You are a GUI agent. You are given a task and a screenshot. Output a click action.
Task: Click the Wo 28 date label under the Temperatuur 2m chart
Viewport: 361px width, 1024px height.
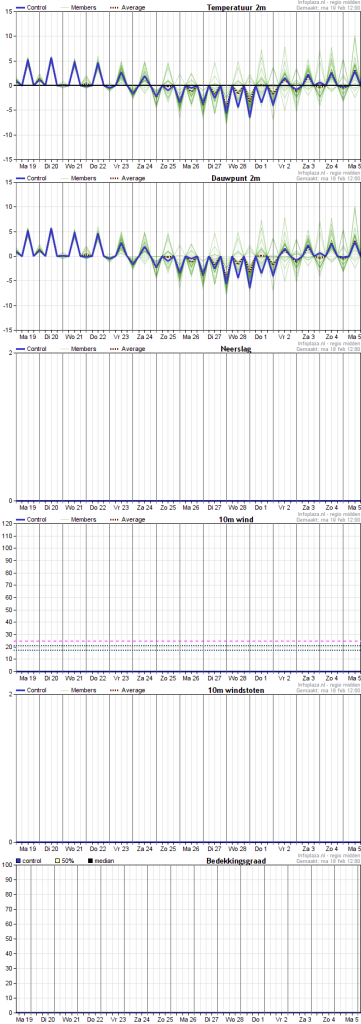coord(237,165)
